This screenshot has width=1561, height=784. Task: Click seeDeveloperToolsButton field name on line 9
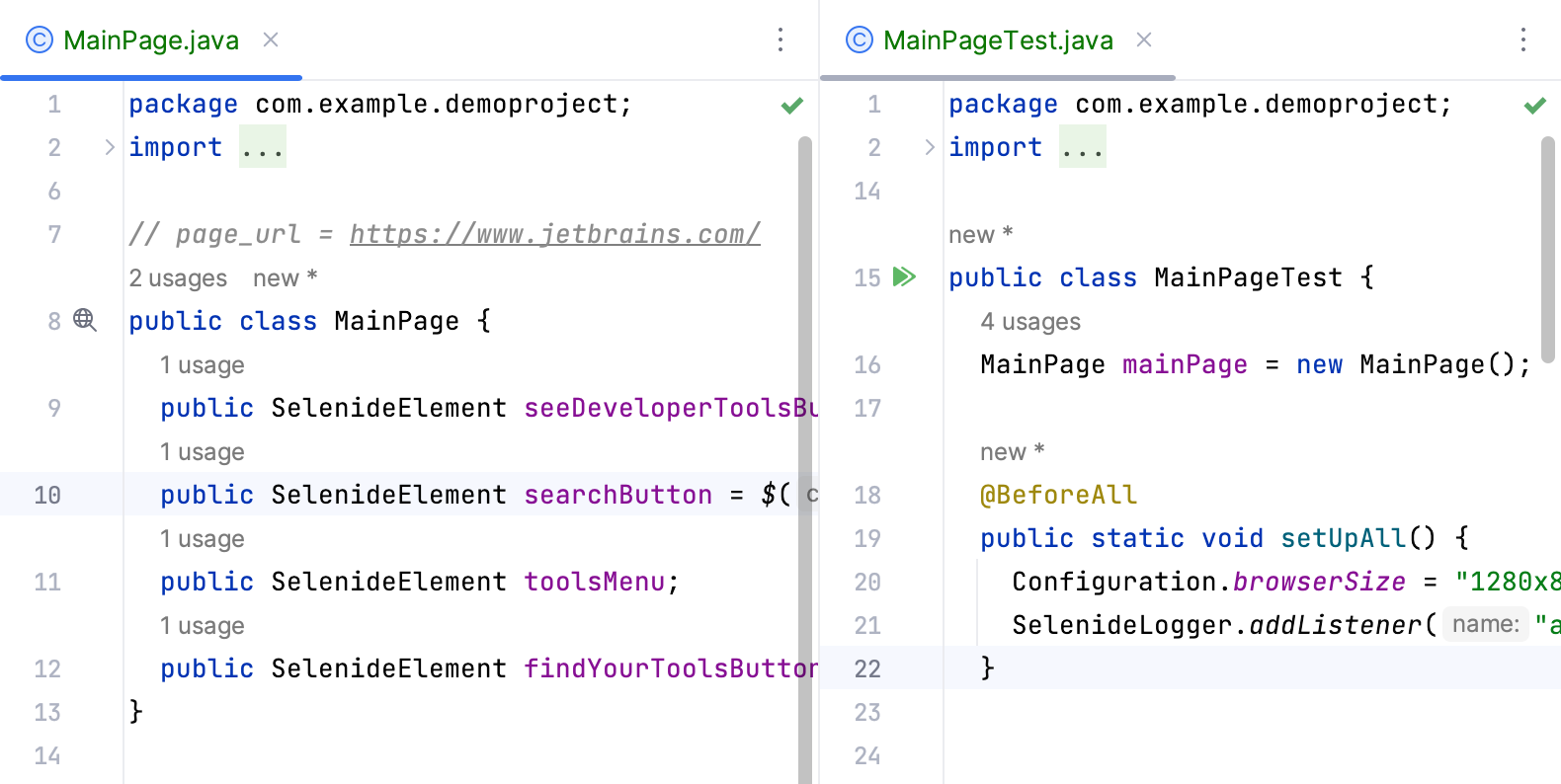pos(671,408)
